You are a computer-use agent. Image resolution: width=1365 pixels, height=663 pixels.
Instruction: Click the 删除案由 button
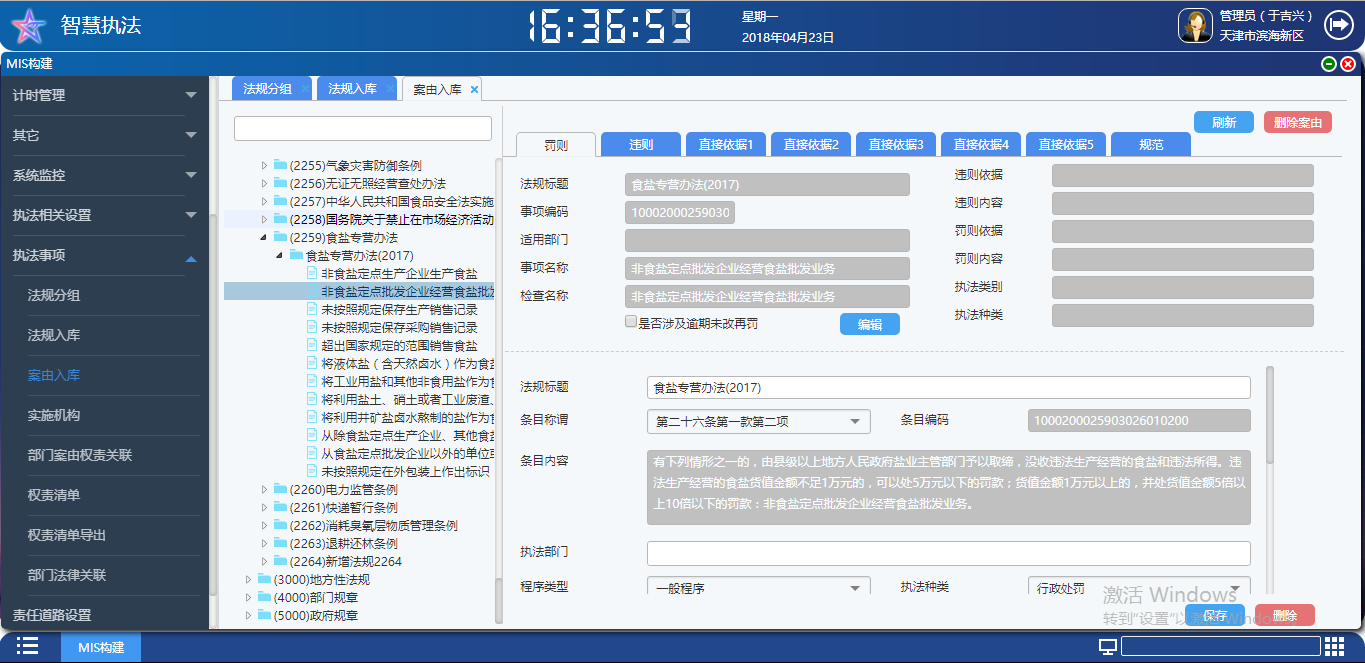pyautogui.click(x=1297, y=123)
